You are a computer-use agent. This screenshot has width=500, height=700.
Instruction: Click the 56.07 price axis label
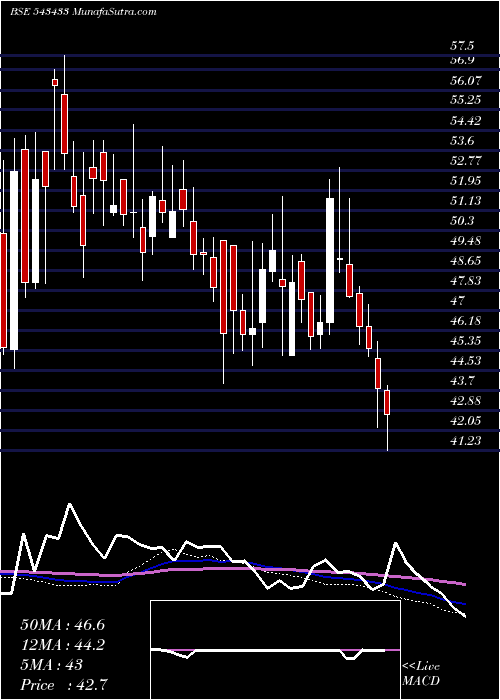click(x=465, y=81)
